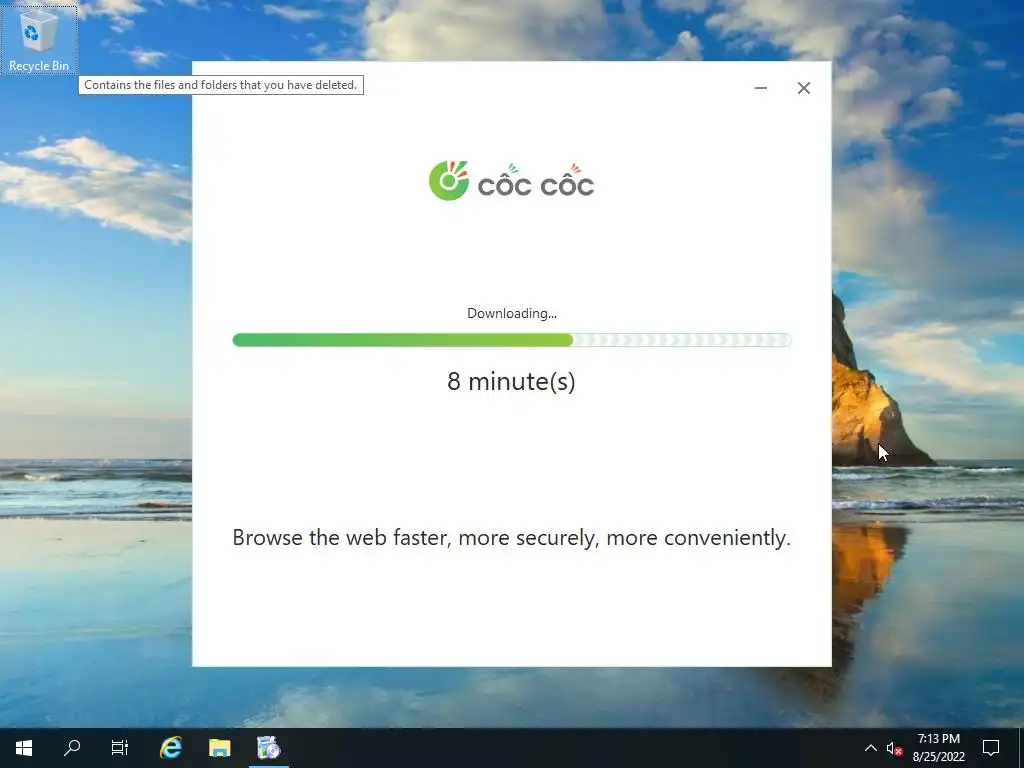Expand hidden system tray icons chevron
This screenshot has width=1024, height=768.
(871, 748)
